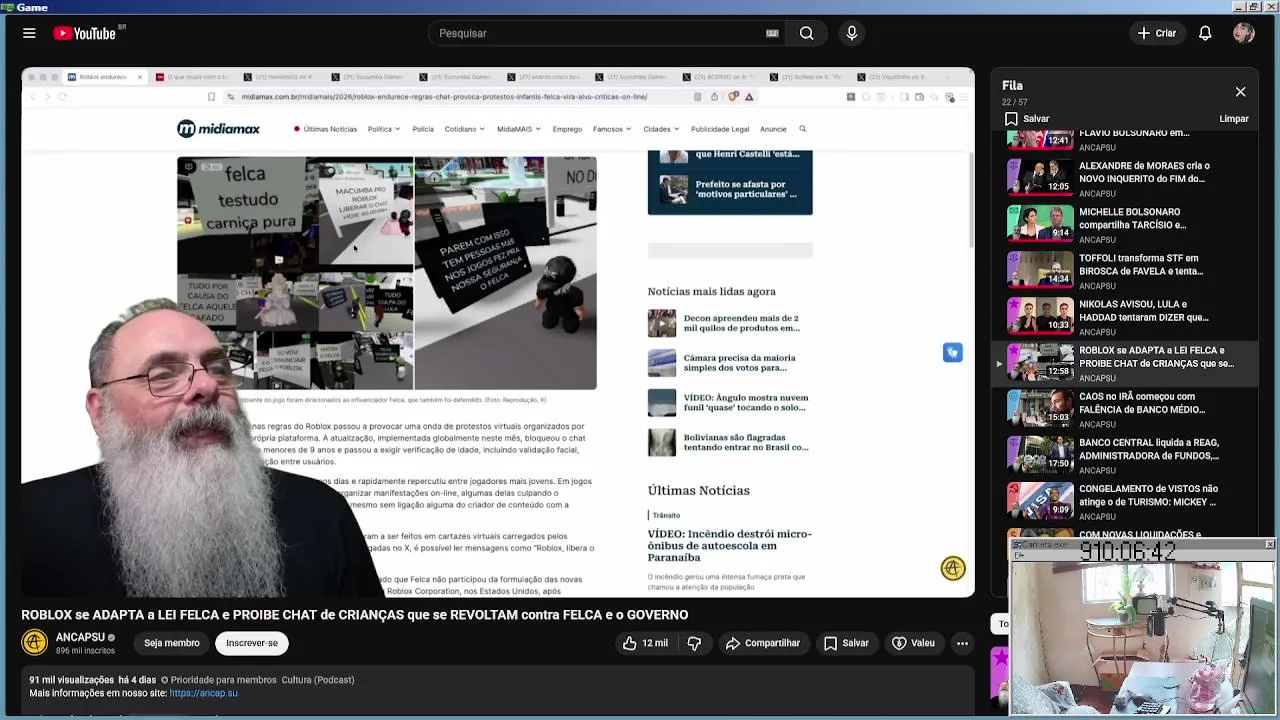Expand the Cotidiano dropdown in video page

click(464, 129)
